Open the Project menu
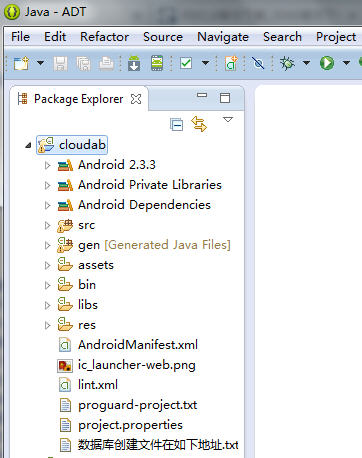 coord(336,37)
